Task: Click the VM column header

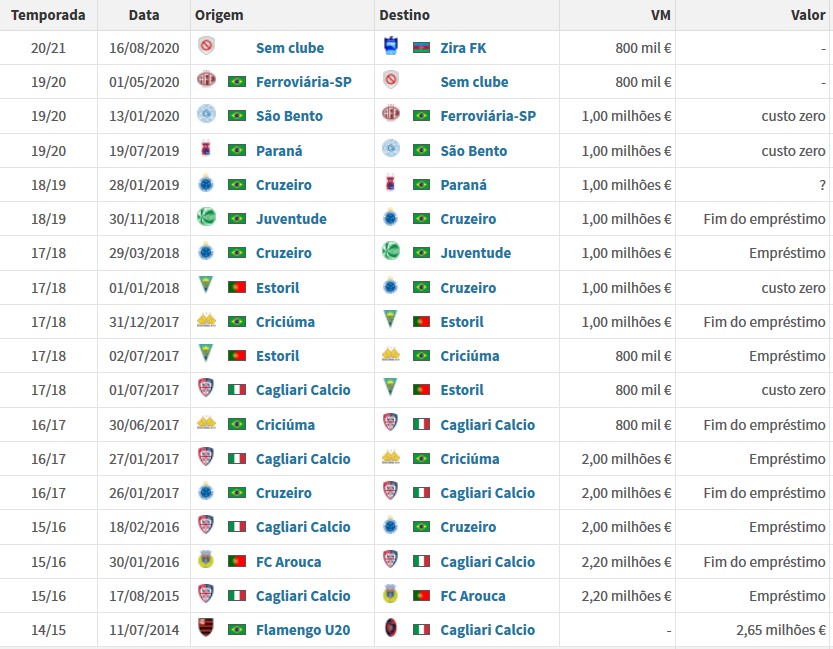Action: coord(659,15)
